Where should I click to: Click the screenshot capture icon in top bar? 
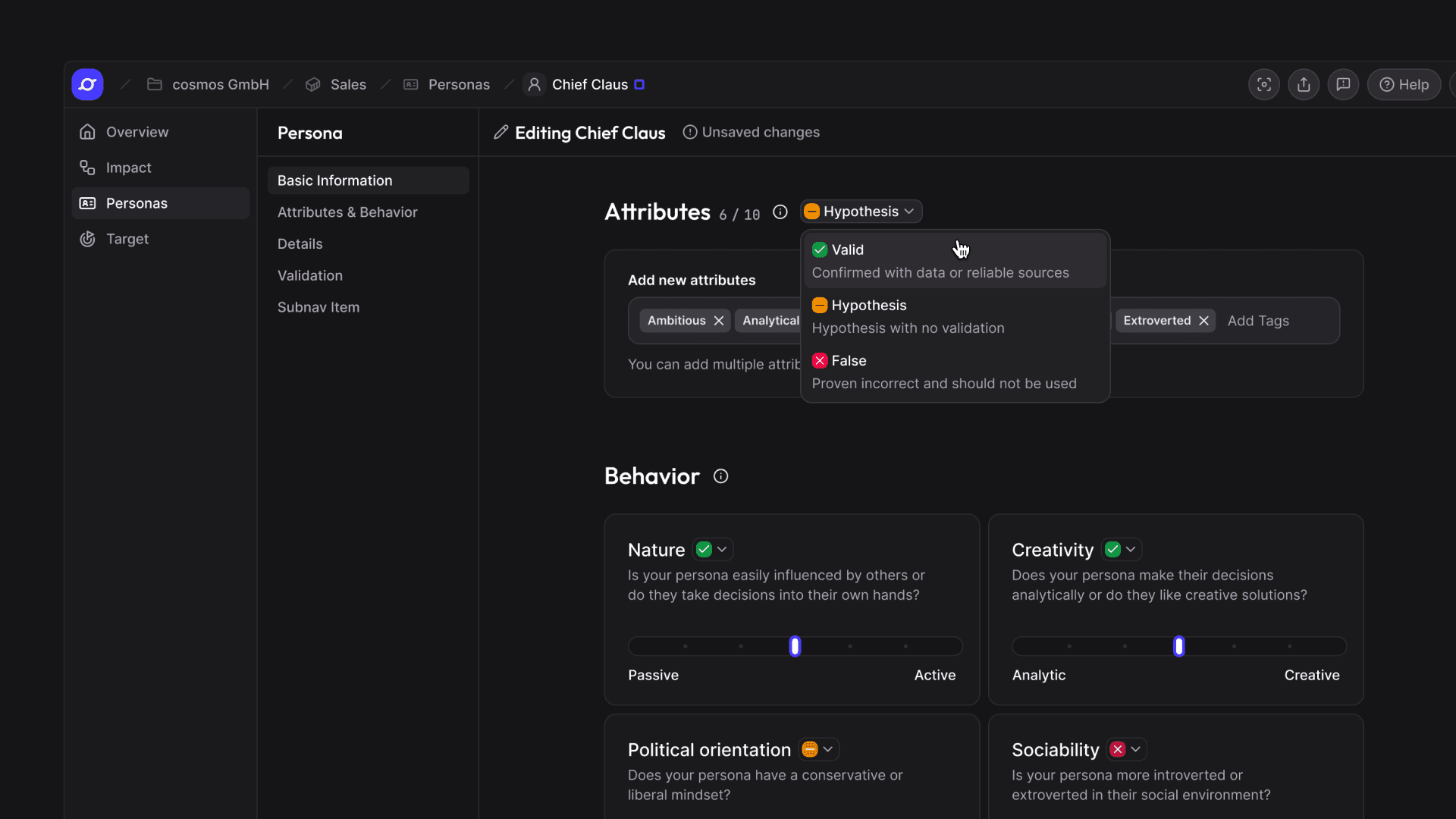click(1263, 84)
